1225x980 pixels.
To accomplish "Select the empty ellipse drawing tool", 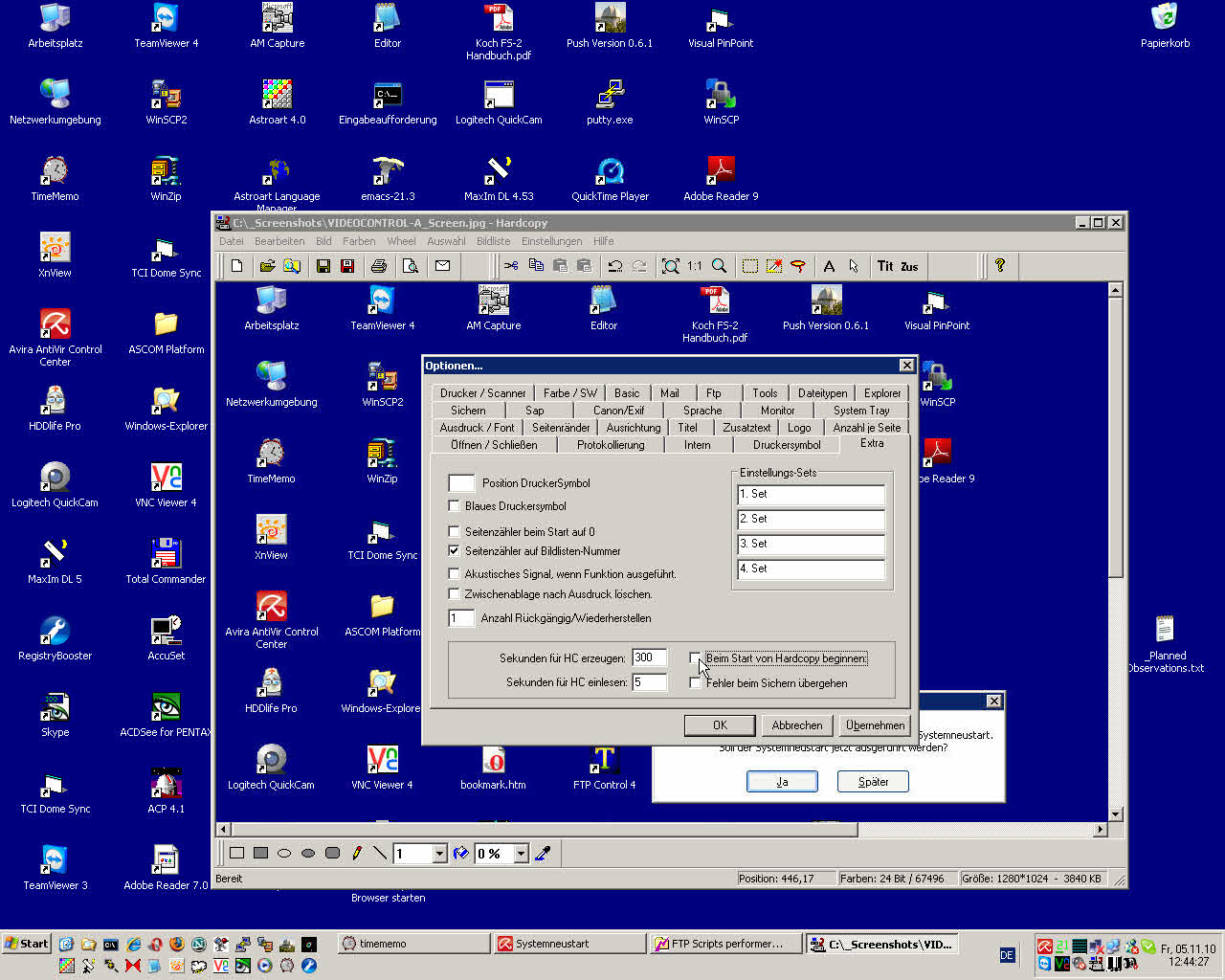I will [x=284, y=853].
